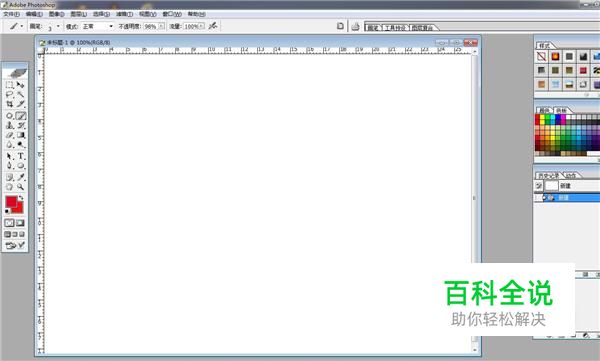Select the Rectangular Marquee tool
The image size is (600, 361).
tap(10, 85)
